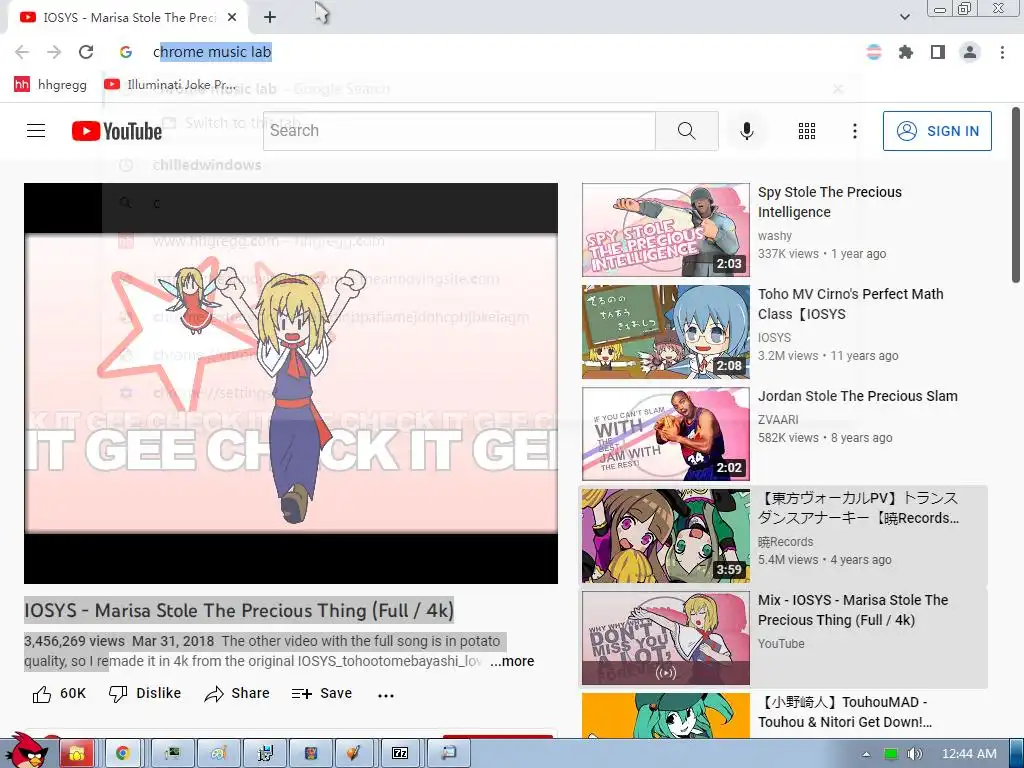Image resolution: width=1024 pixels, height=768 pixels.
Task: Click the Google icon in address bar
Action: pos(126,52)
